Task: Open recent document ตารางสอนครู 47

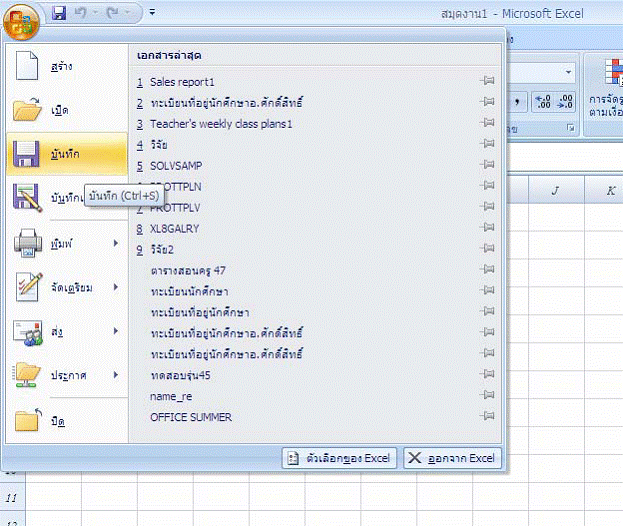Action: pos(315,271)
